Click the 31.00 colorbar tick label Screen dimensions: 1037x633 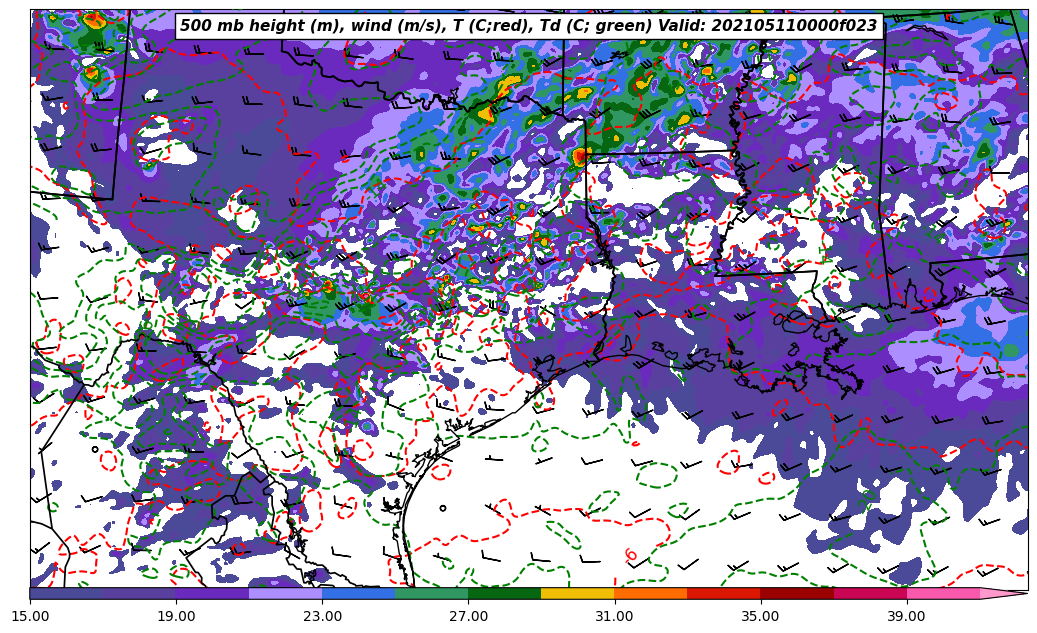(x=614, y=616)
